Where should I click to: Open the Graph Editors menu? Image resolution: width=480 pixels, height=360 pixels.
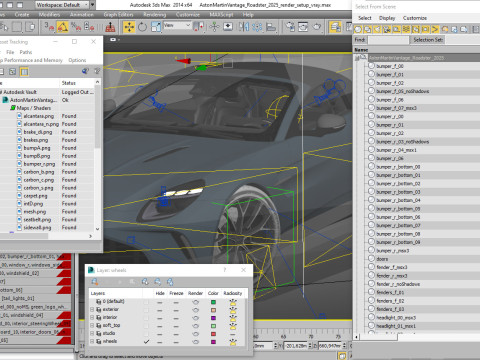tap(118, 15)
